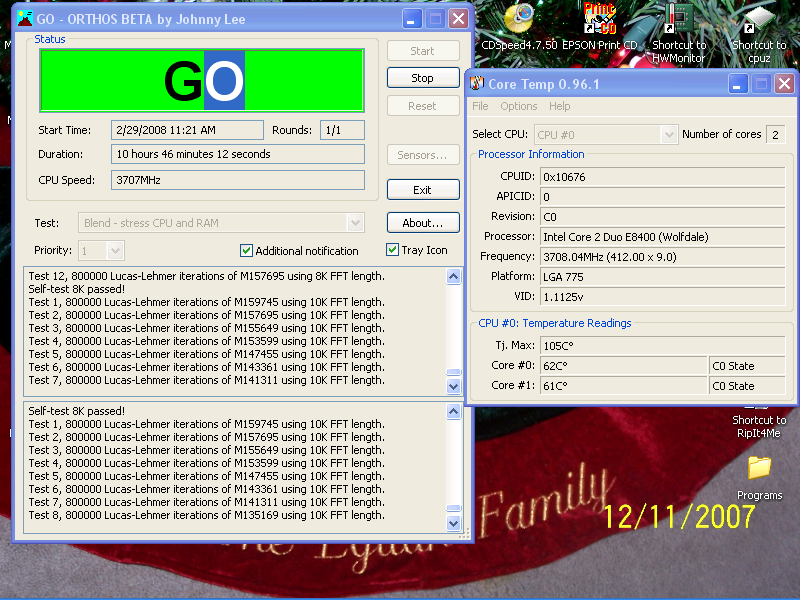Viewport: 800px width, 600px height.
Task: Click the C0 State field for Core #0
Action: coord(747,366)
